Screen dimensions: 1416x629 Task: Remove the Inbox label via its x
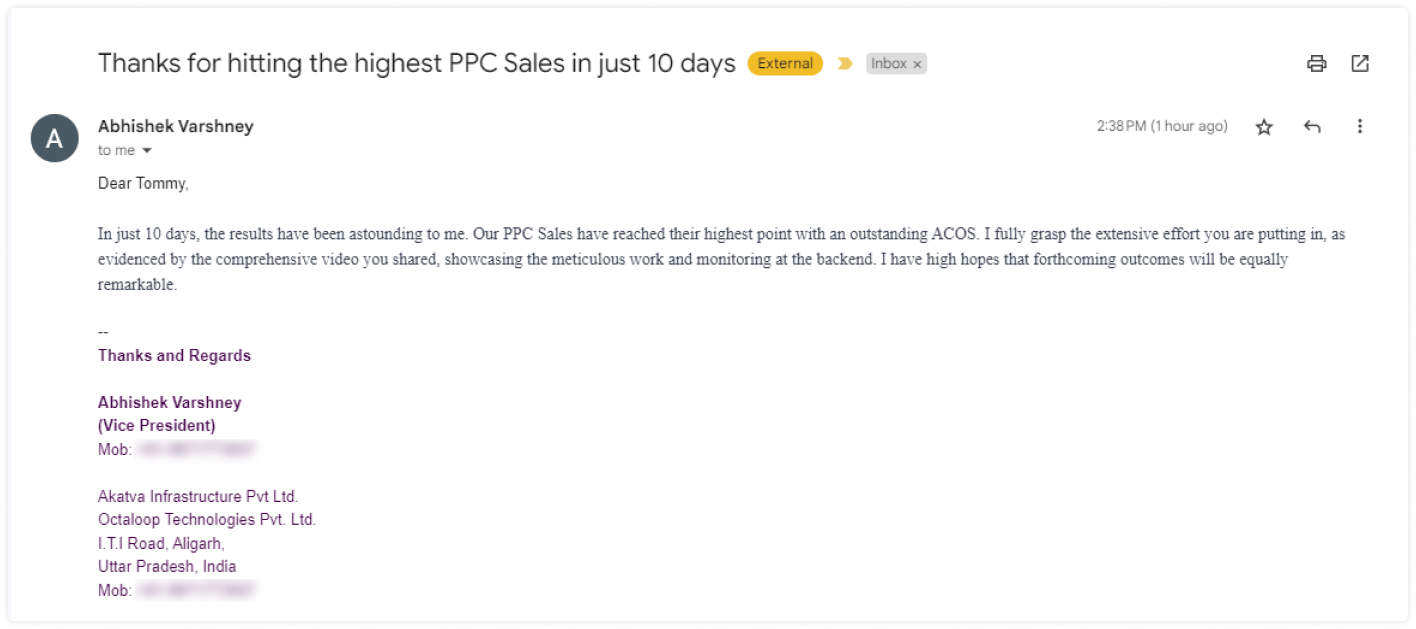pos(917,64)
